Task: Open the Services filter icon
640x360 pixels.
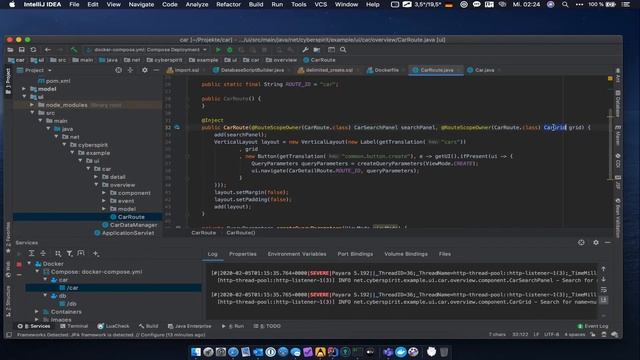Action: (69, 253)
